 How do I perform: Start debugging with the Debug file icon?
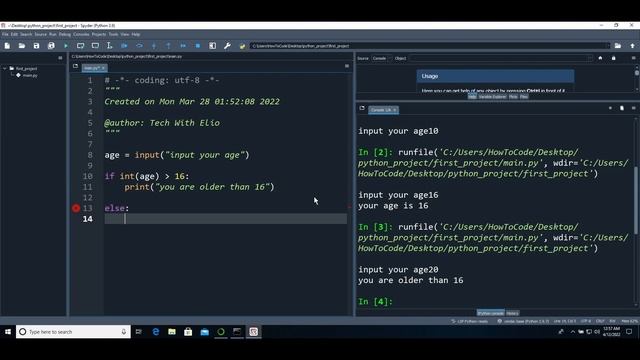click(x=124, y=46)
